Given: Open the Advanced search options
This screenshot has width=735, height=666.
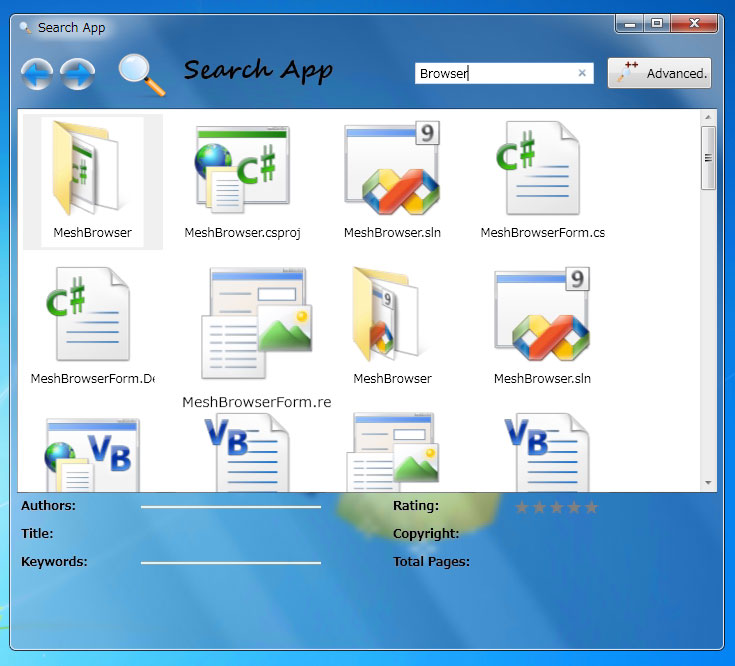Looking at the screenshot, I should pos(660,73).
